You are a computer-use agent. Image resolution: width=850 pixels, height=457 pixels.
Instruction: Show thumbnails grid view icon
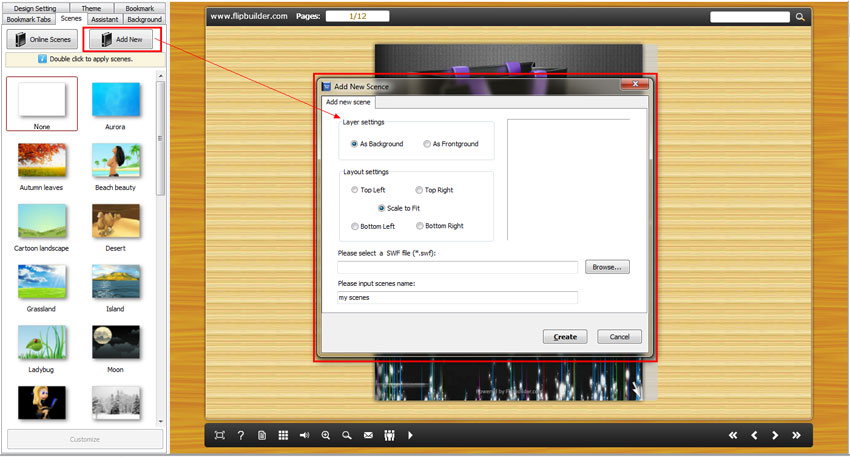click(x=283, y=436)
